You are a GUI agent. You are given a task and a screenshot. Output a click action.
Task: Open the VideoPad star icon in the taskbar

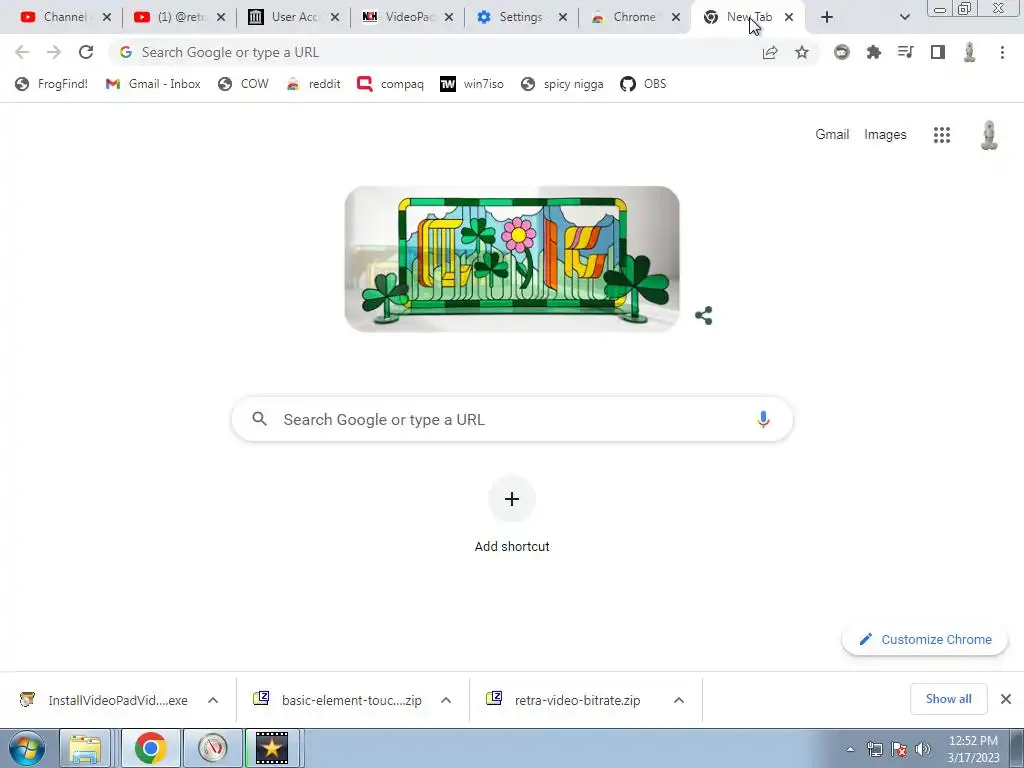tap(272, 748)
